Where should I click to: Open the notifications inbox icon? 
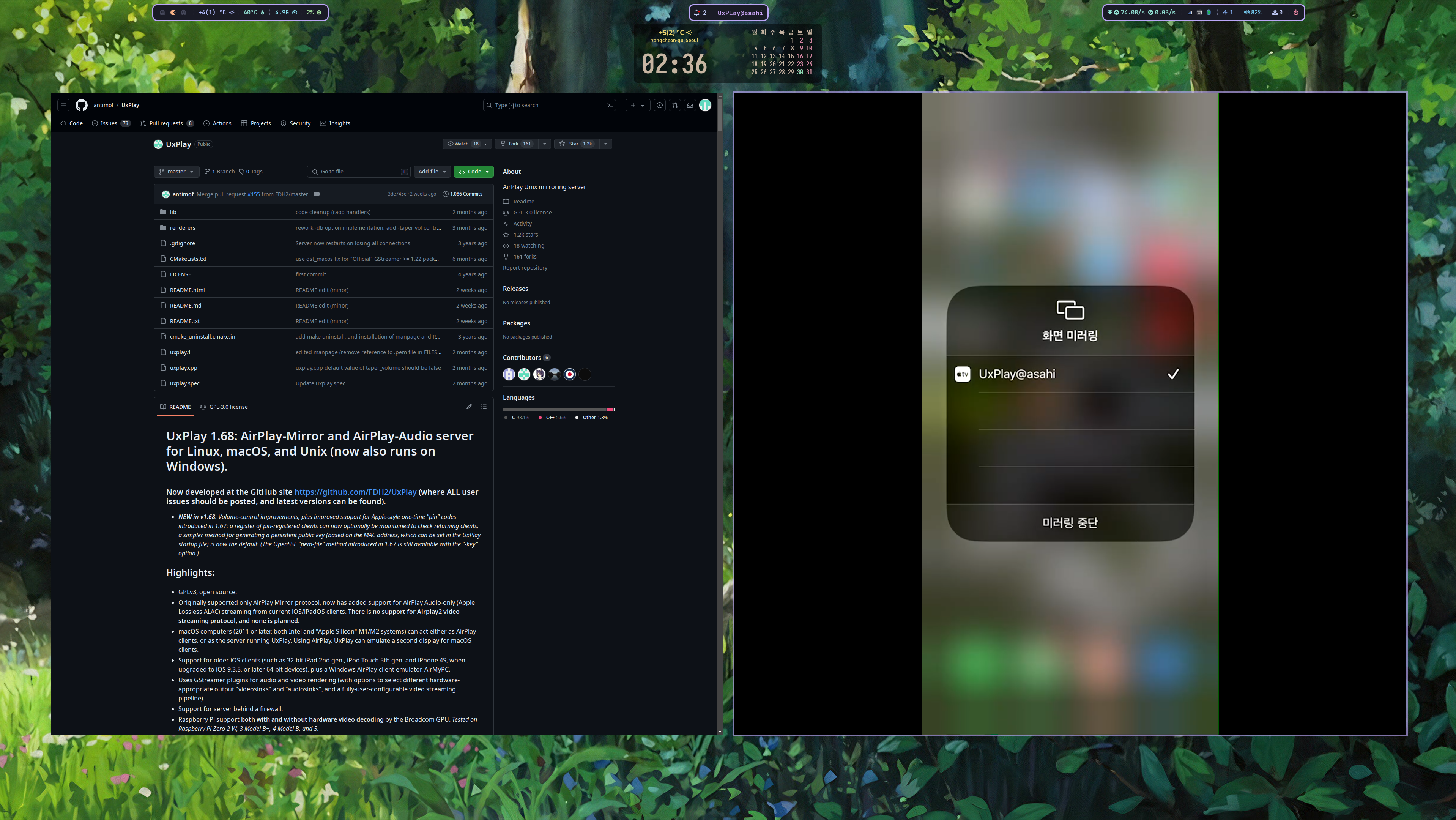[690, 105]
